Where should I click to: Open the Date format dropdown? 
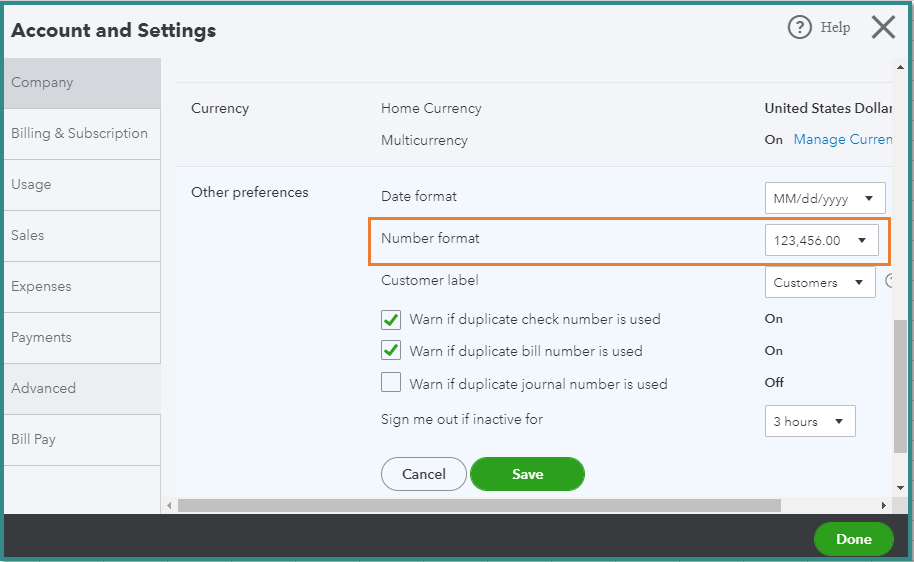pos(825,198)
